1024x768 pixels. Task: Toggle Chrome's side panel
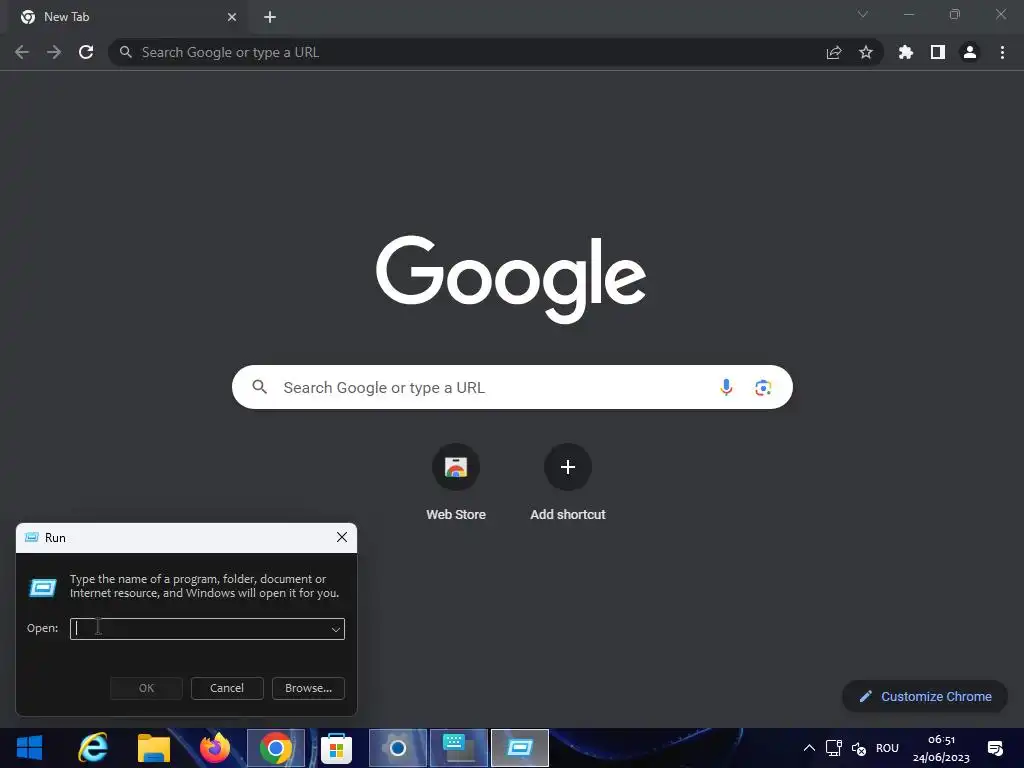[938, 52]
